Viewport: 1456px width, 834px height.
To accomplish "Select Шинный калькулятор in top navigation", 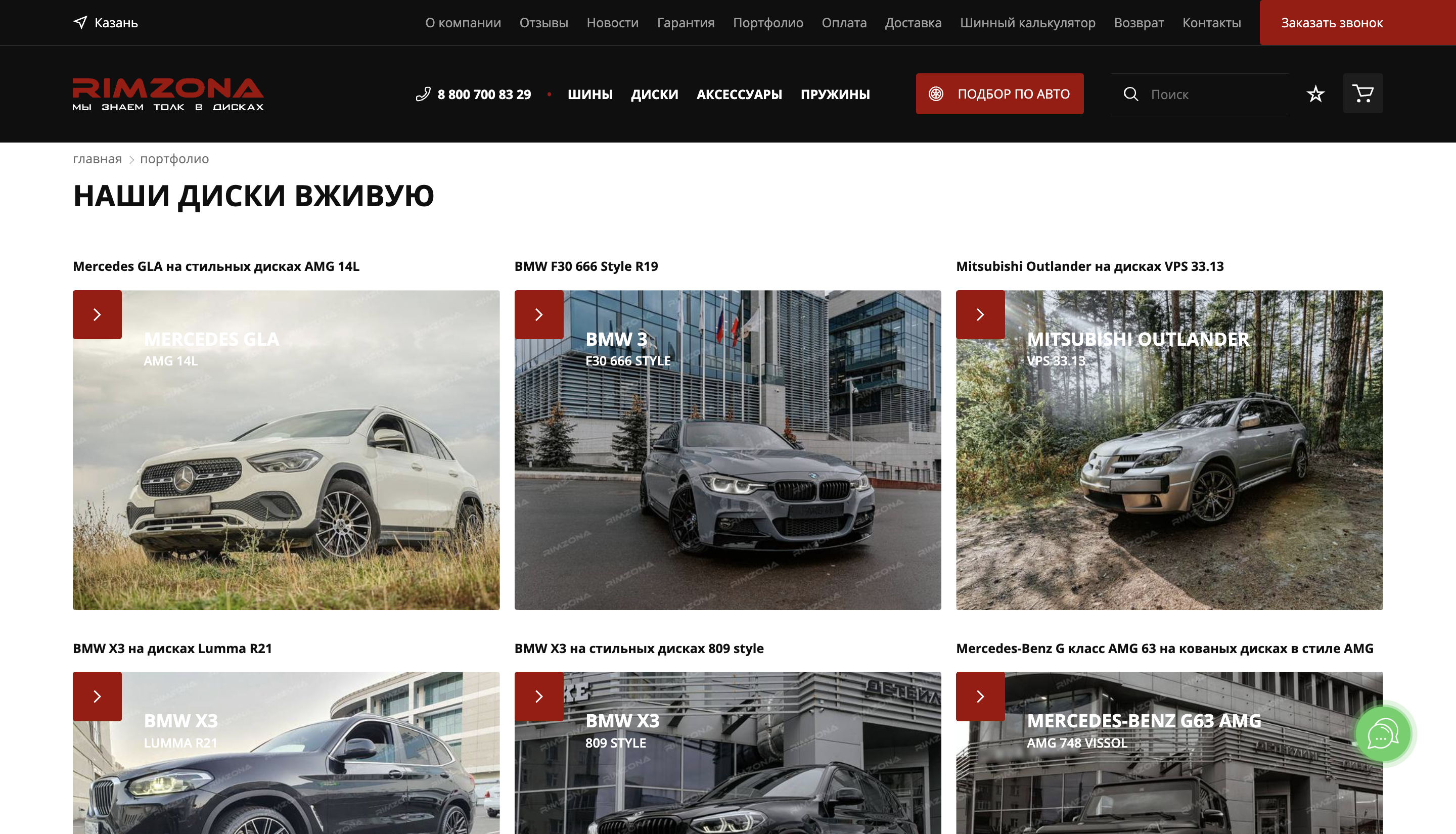I will tap(1027, 22).
